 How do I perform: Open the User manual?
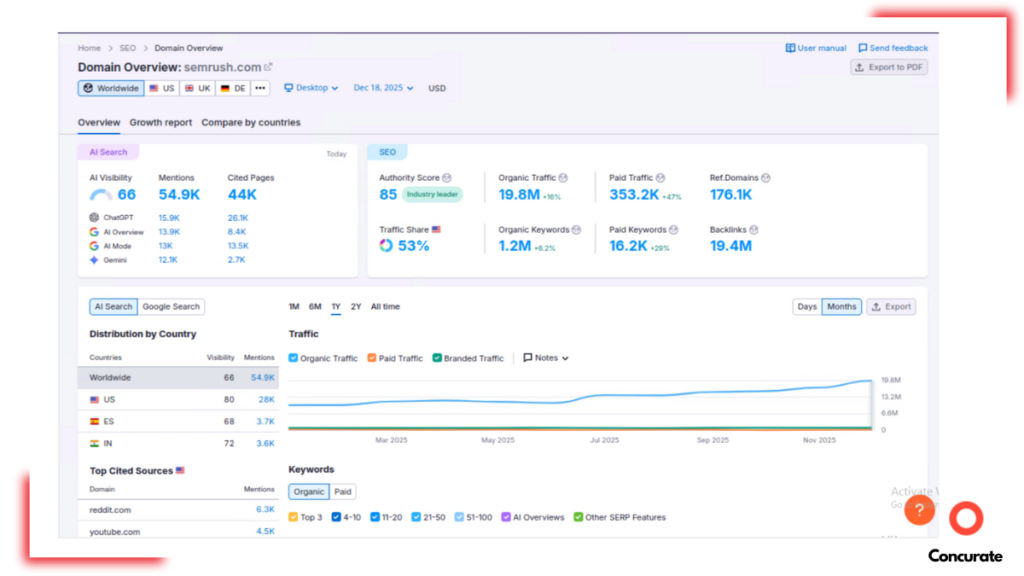tap(816, 47)
